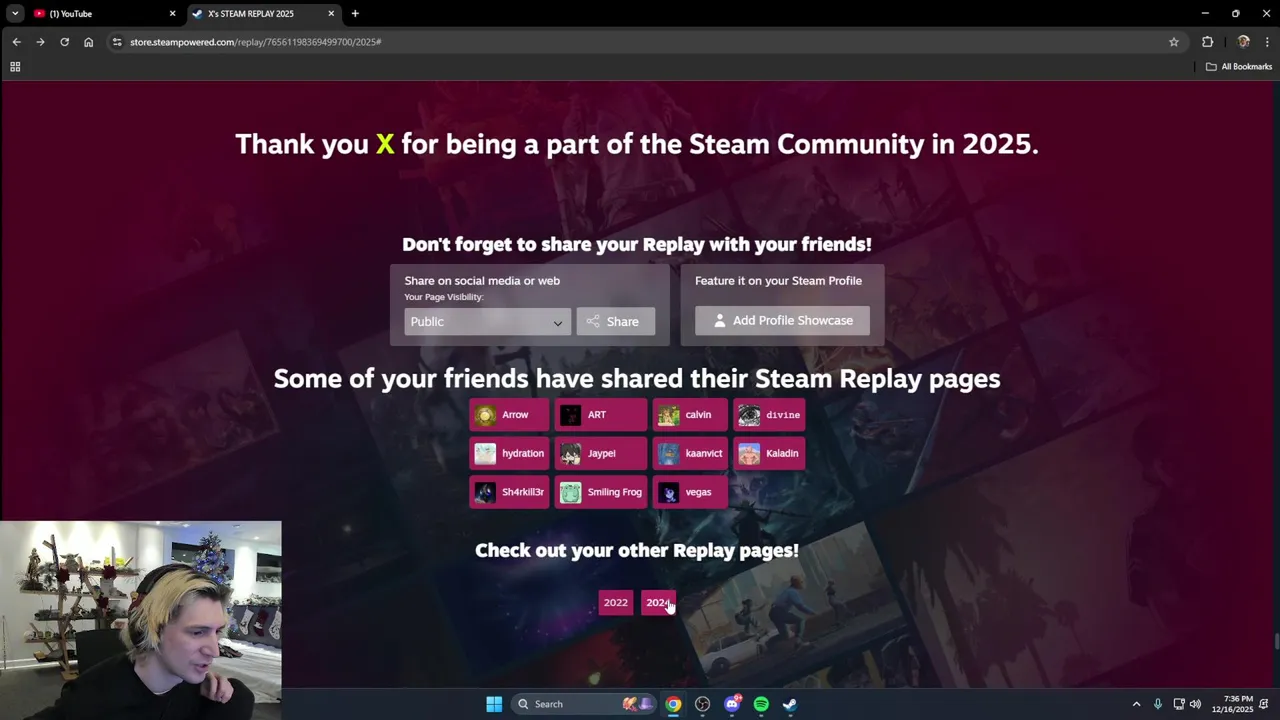Screen dimensions: 1280x720
Task: Open Chrome from the taskbar
Action: pyautogui.click(x=673, y=704)
